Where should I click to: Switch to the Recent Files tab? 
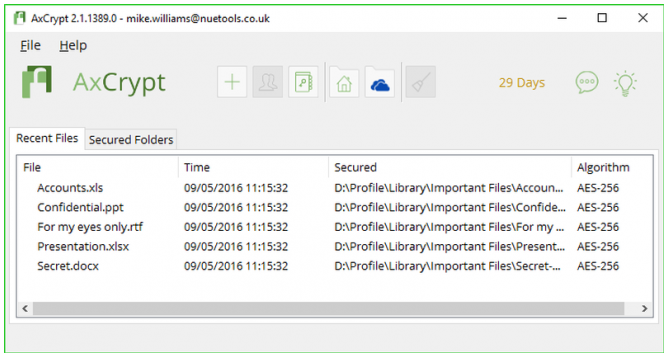point(47,138)
